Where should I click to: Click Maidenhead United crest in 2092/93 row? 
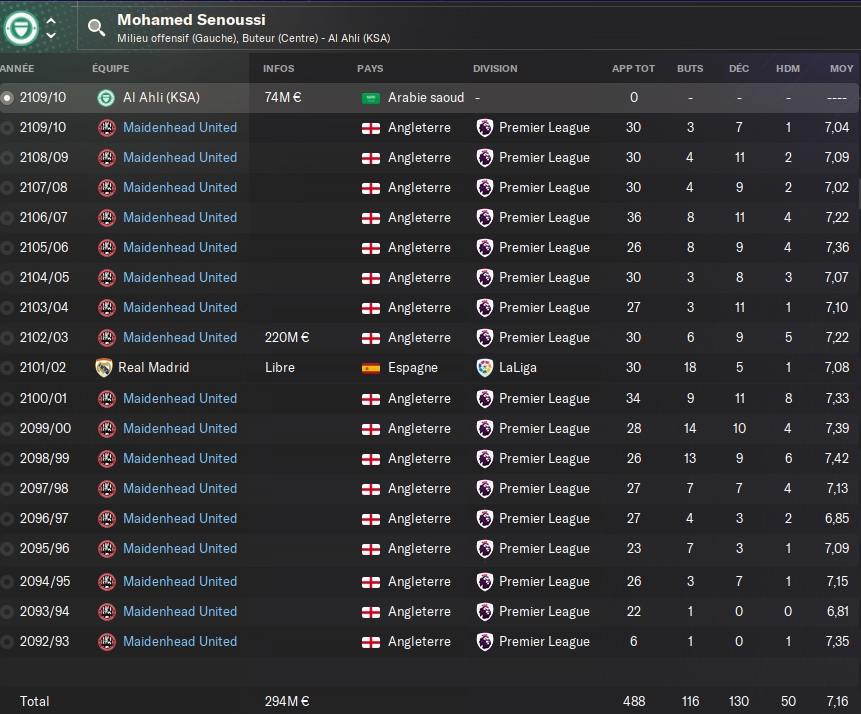[107, 642]
